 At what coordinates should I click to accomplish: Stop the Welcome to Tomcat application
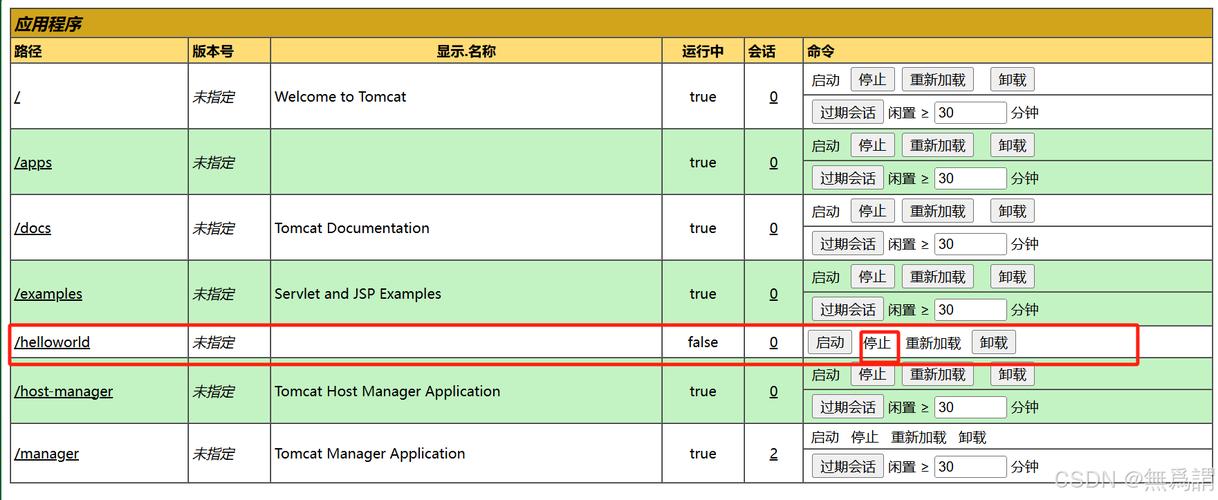(x=872, y=80)
